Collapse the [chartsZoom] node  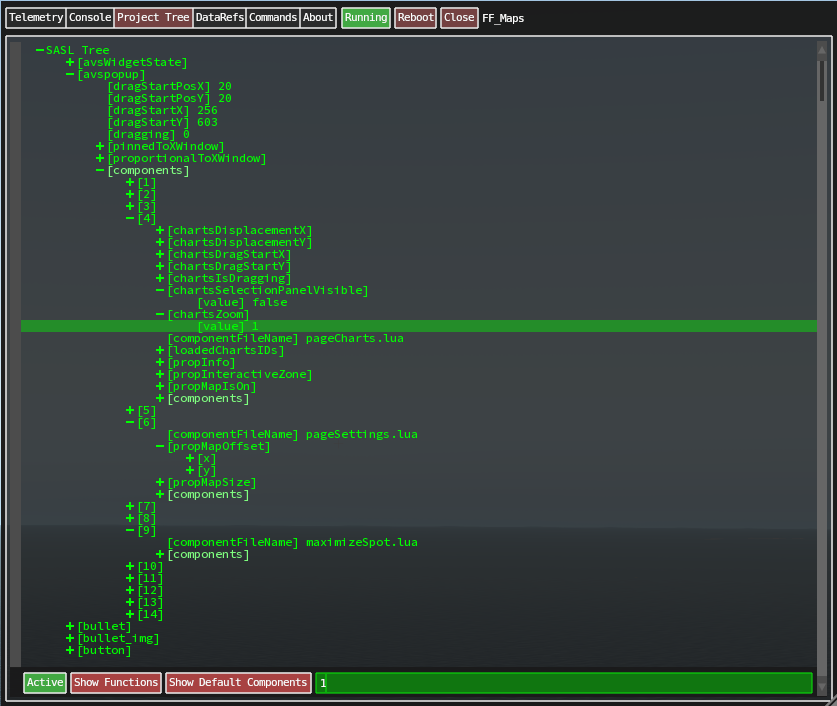159,314
